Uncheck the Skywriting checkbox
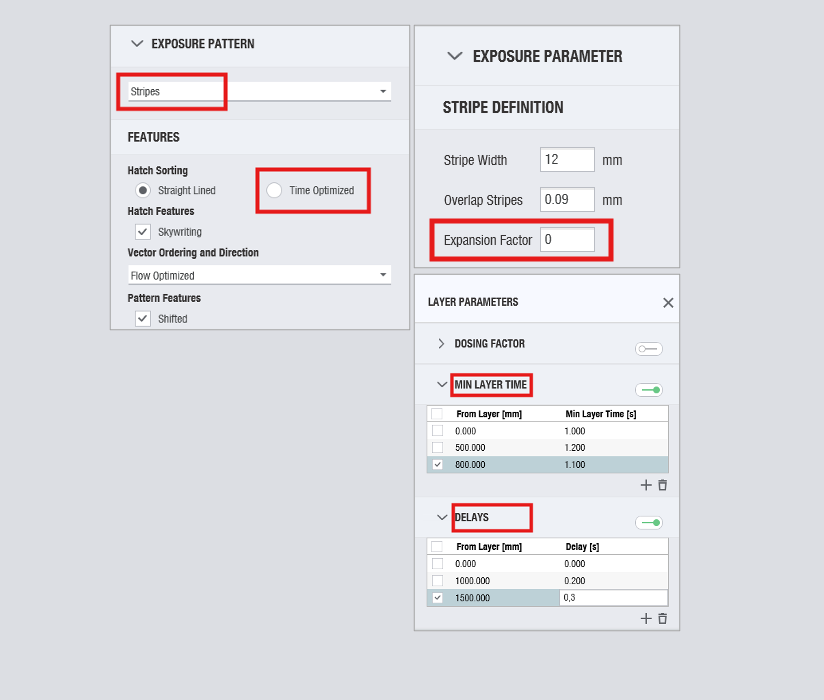Image resolution: width=824 pixels, height=700 pixels. point(143,232)
